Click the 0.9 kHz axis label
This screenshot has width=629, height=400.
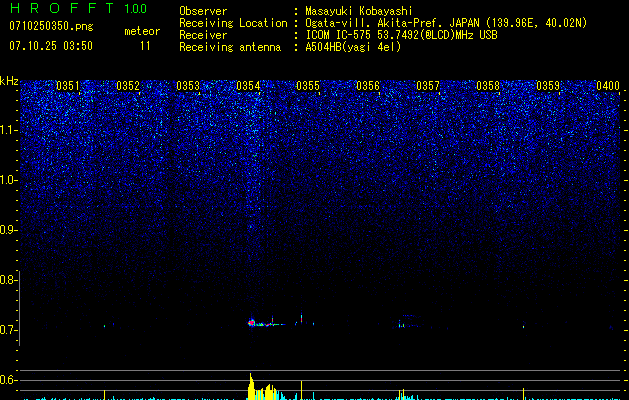click(7, 230)
